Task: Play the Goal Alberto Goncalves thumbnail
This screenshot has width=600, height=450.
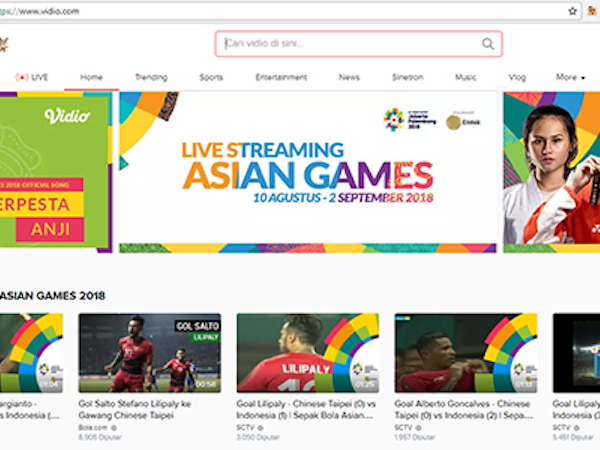Action: (x=466, y=353)
